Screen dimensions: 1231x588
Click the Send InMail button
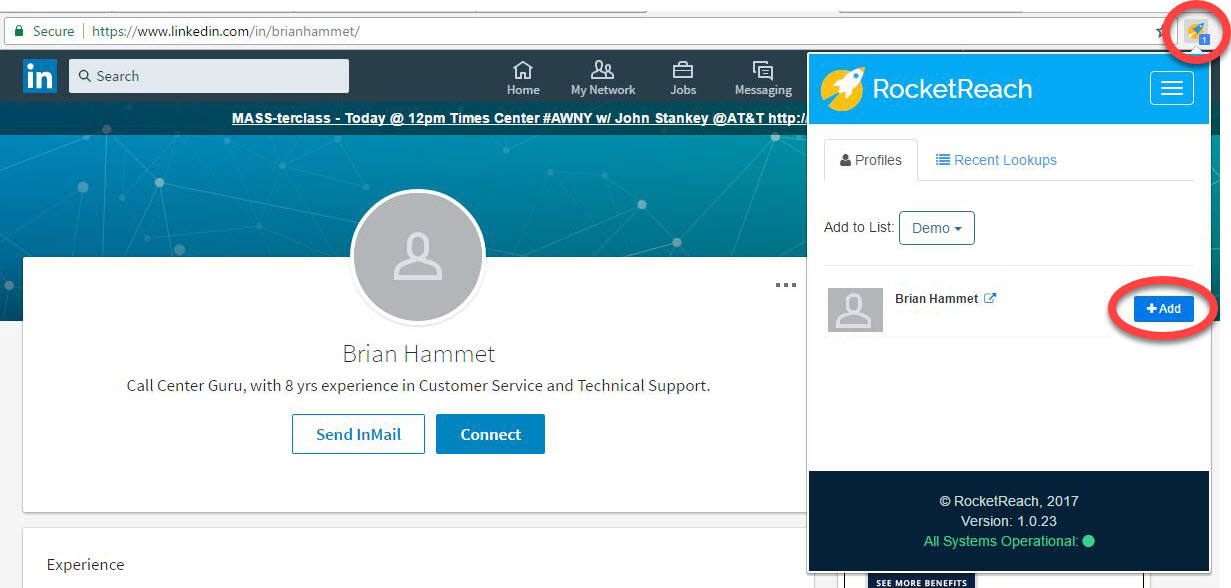[358, 434]
